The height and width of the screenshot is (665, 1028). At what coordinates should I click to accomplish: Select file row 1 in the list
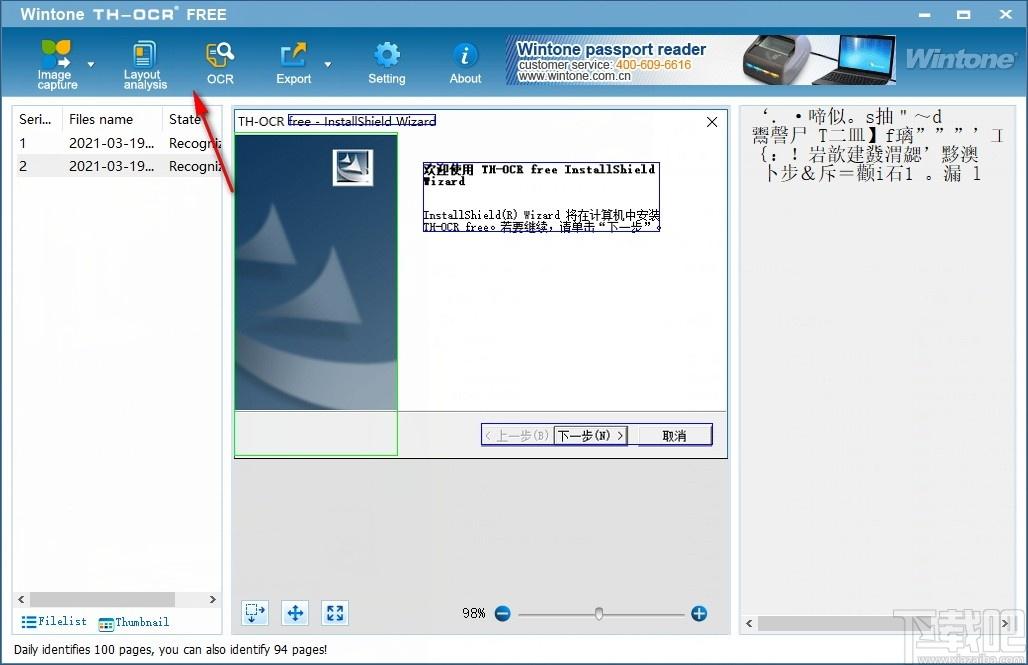click(x=118, y=143)
